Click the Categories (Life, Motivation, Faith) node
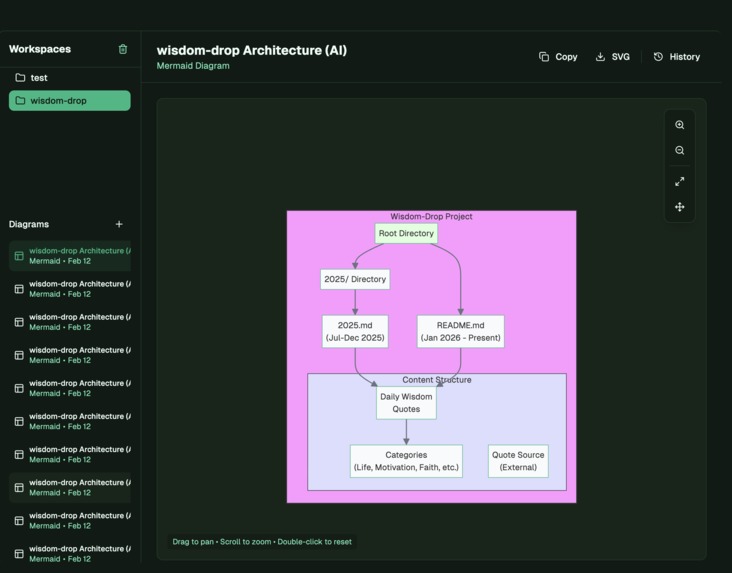The width and height of the screenshot is (732, 573). 406,461
